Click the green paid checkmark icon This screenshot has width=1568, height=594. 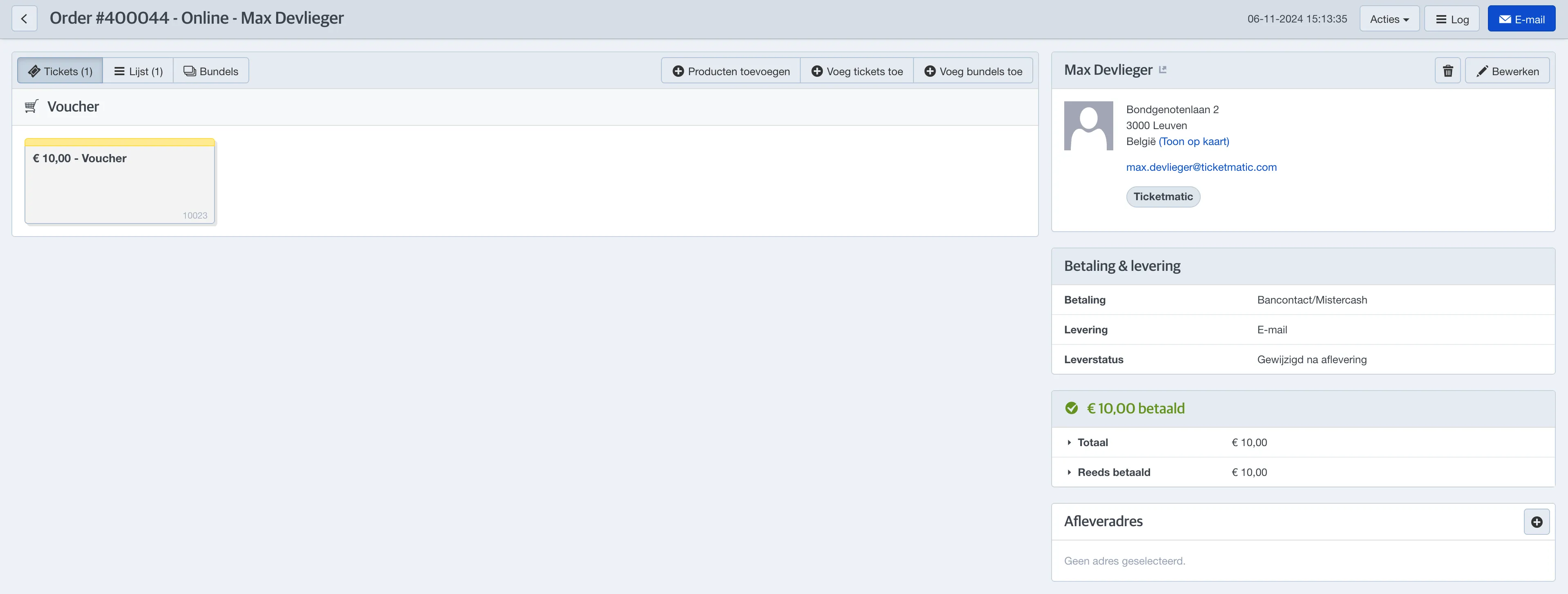click(x=1071, y=409)
